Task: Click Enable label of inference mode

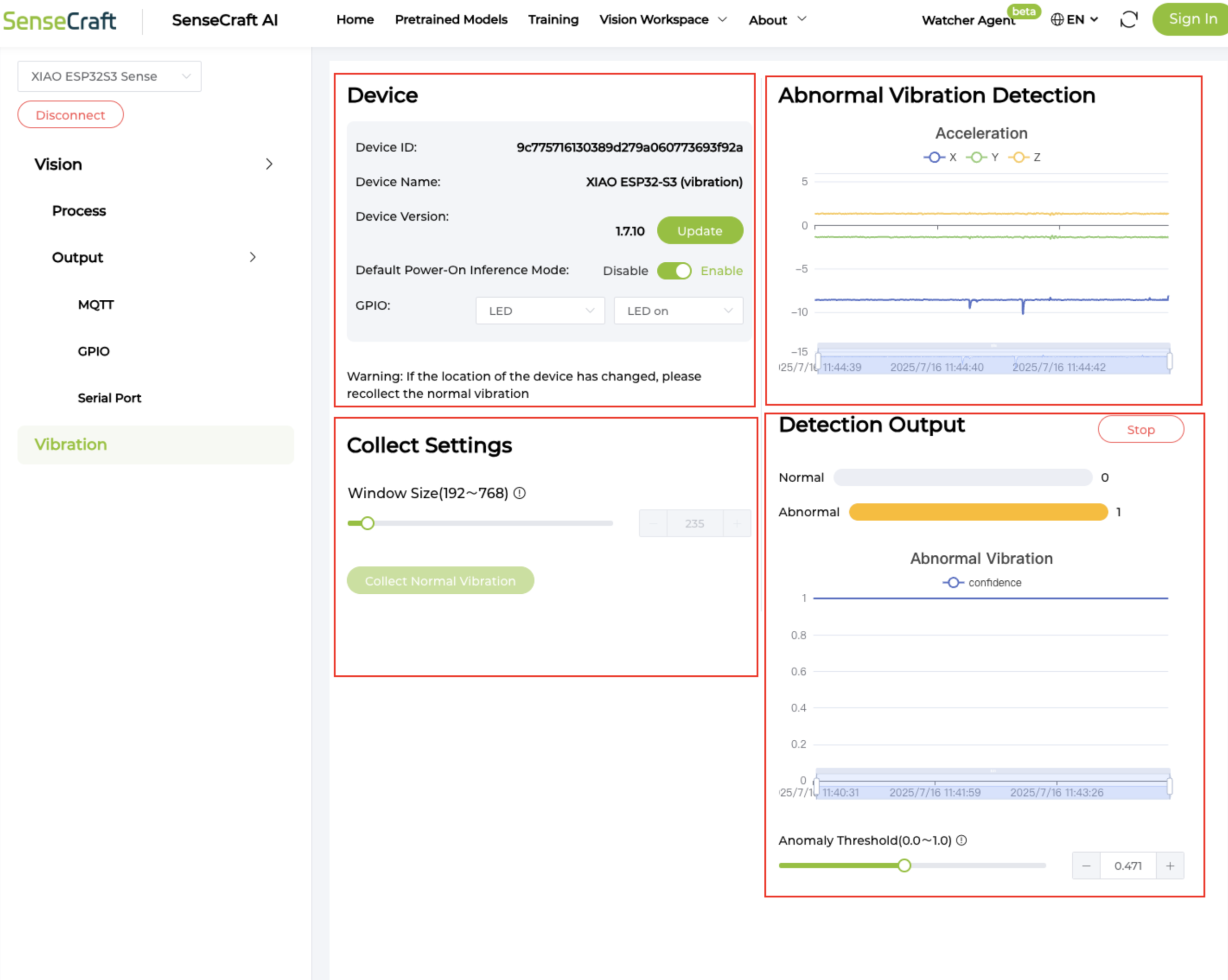Action: tap(722, 270)
